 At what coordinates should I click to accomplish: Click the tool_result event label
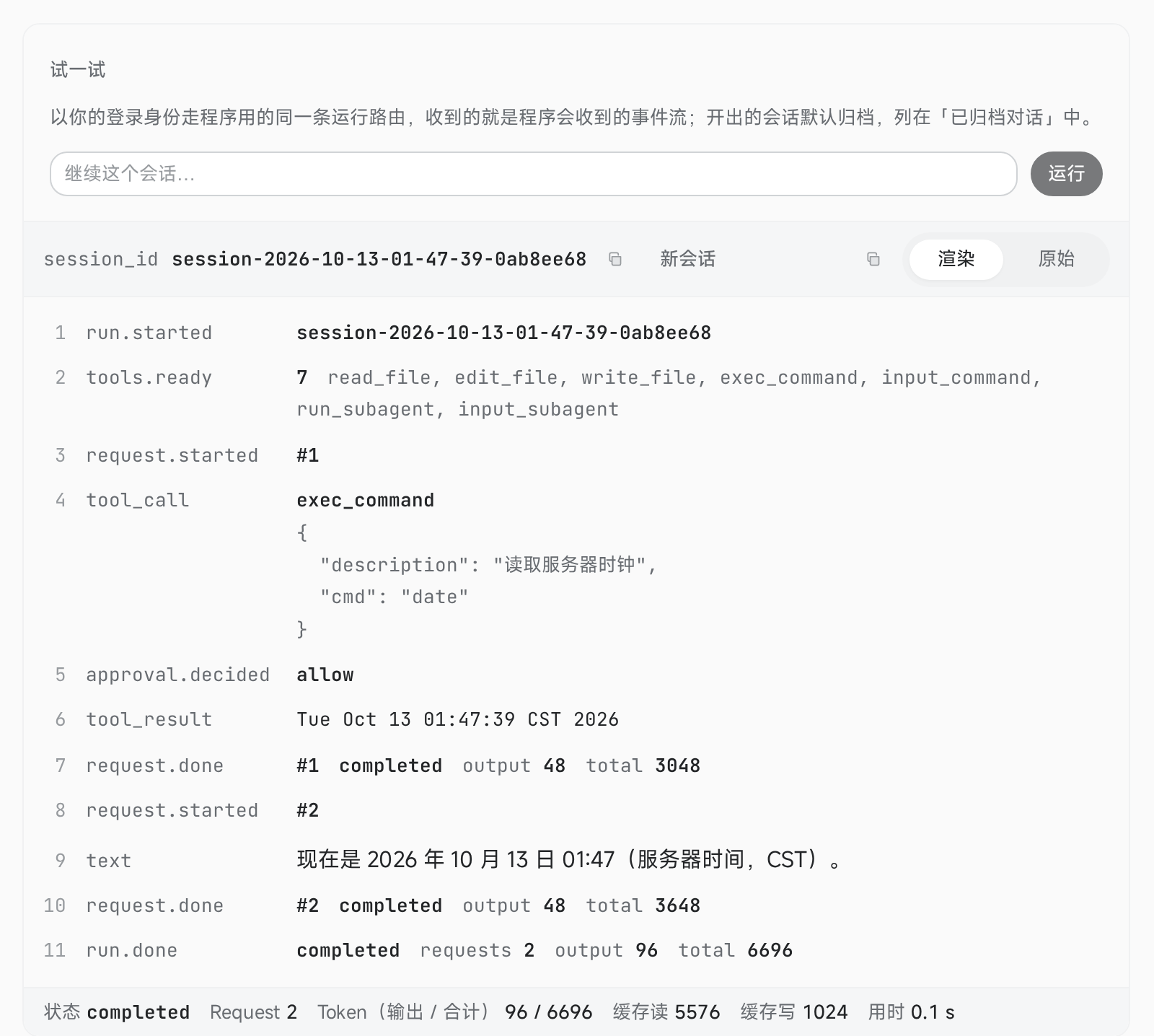pyautogui.click(x=149, y=719)
